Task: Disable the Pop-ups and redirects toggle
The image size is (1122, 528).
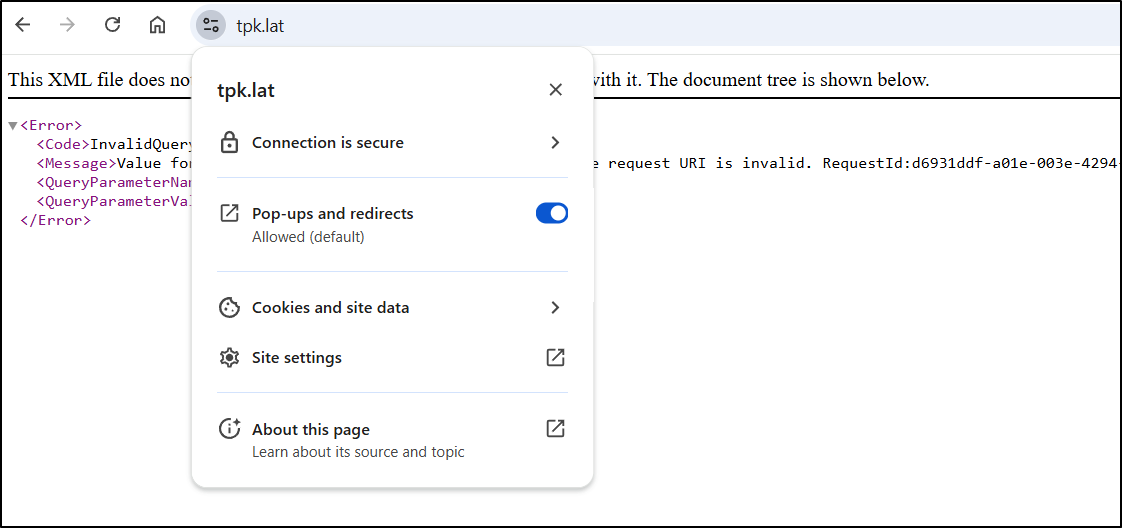Action: (552, 213)
